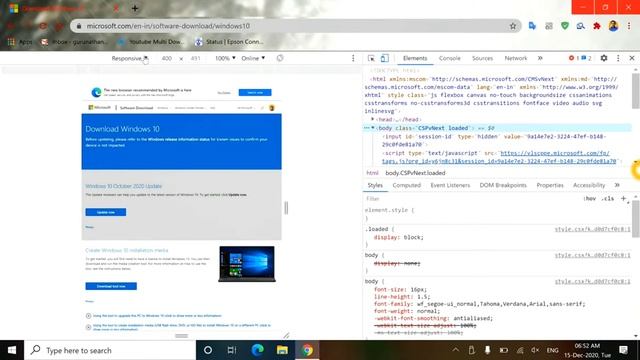Open the address bar URL
Screen dimensions: 640x360
pyautogui.click(x=168, y=26)
